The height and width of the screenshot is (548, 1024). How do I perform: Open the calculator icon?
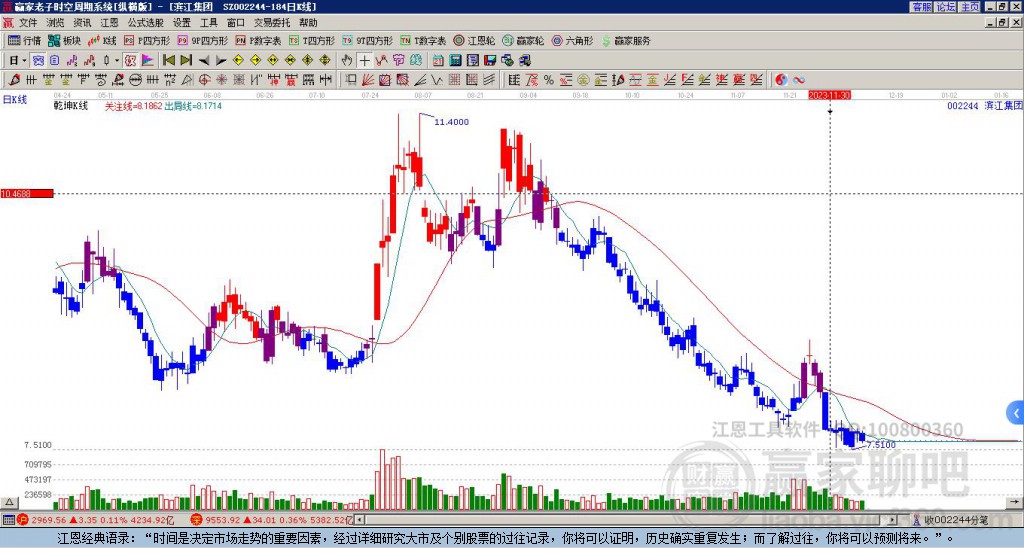pyautogui.click(x=456, y=61)
